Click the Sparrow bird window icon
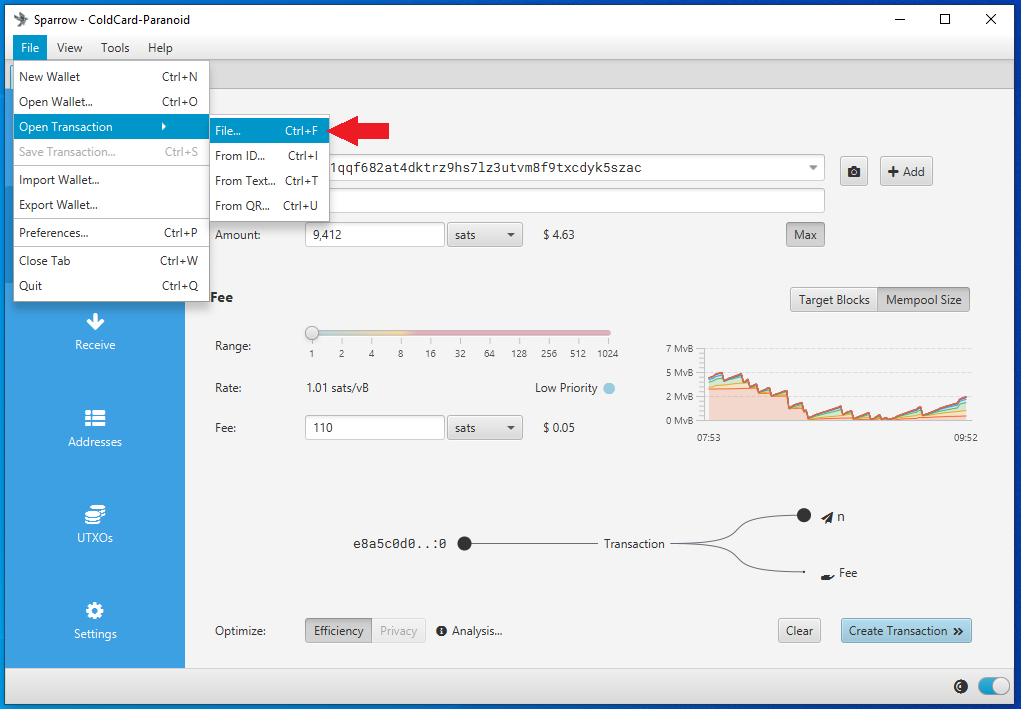This screenshot has width=1021, height=709. click(20, 20)
